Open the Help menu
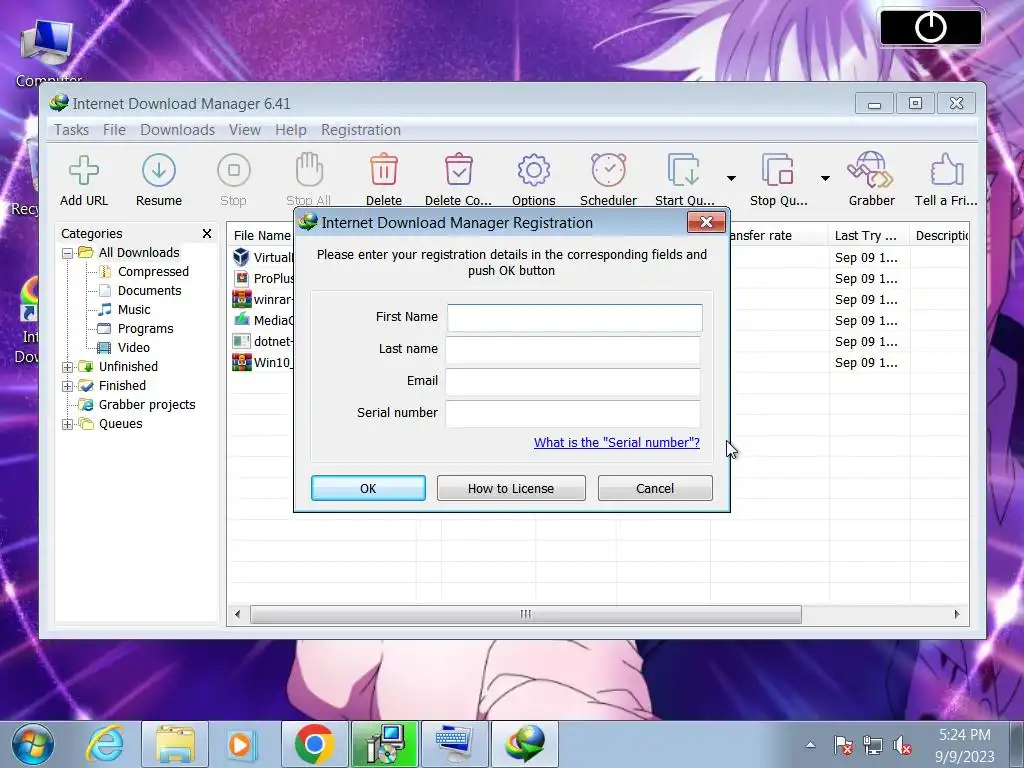 click(x=291, y=130)
